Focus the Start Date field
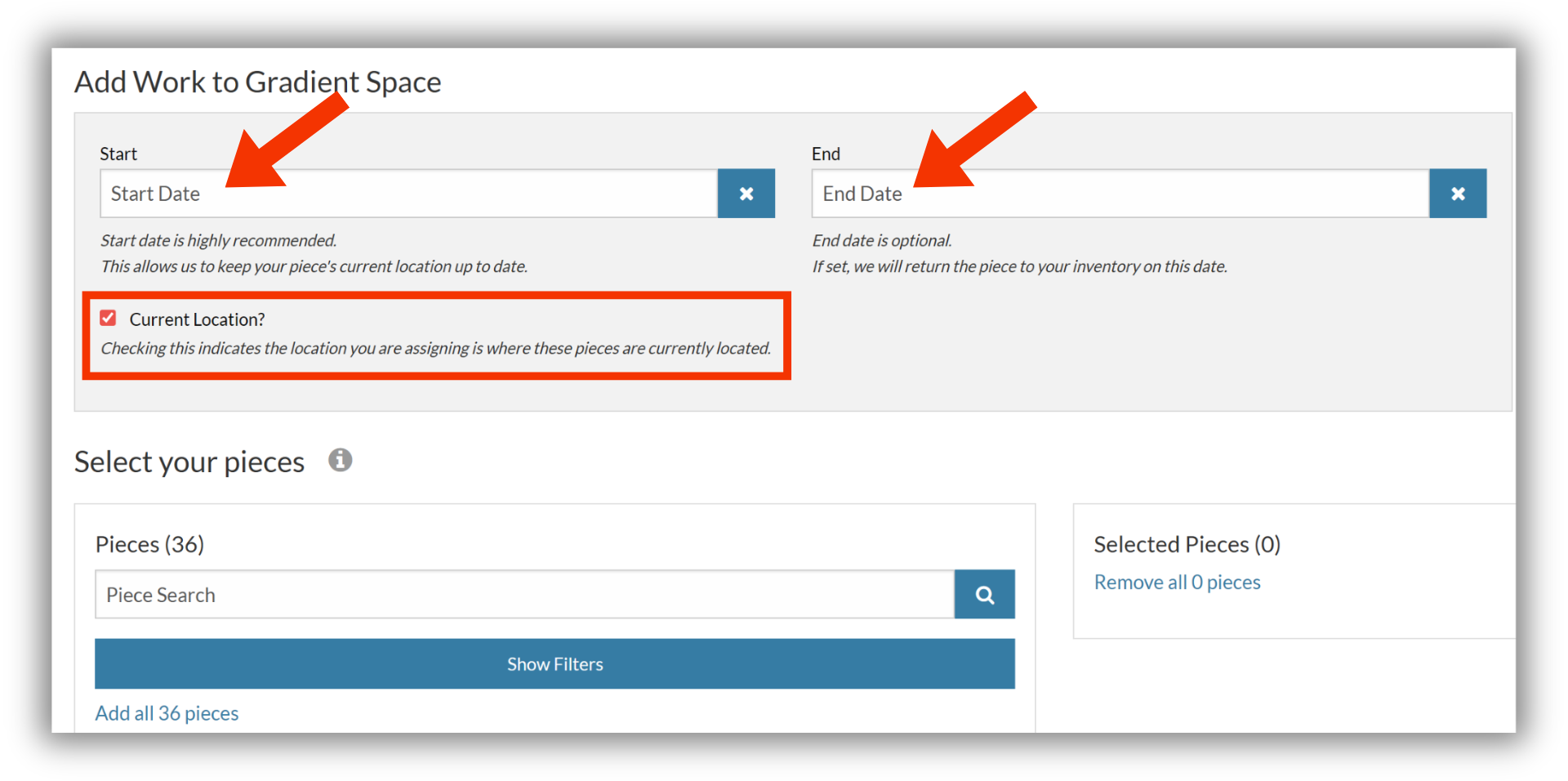Viewport: 1568px width, 781px height. point(408,194)
